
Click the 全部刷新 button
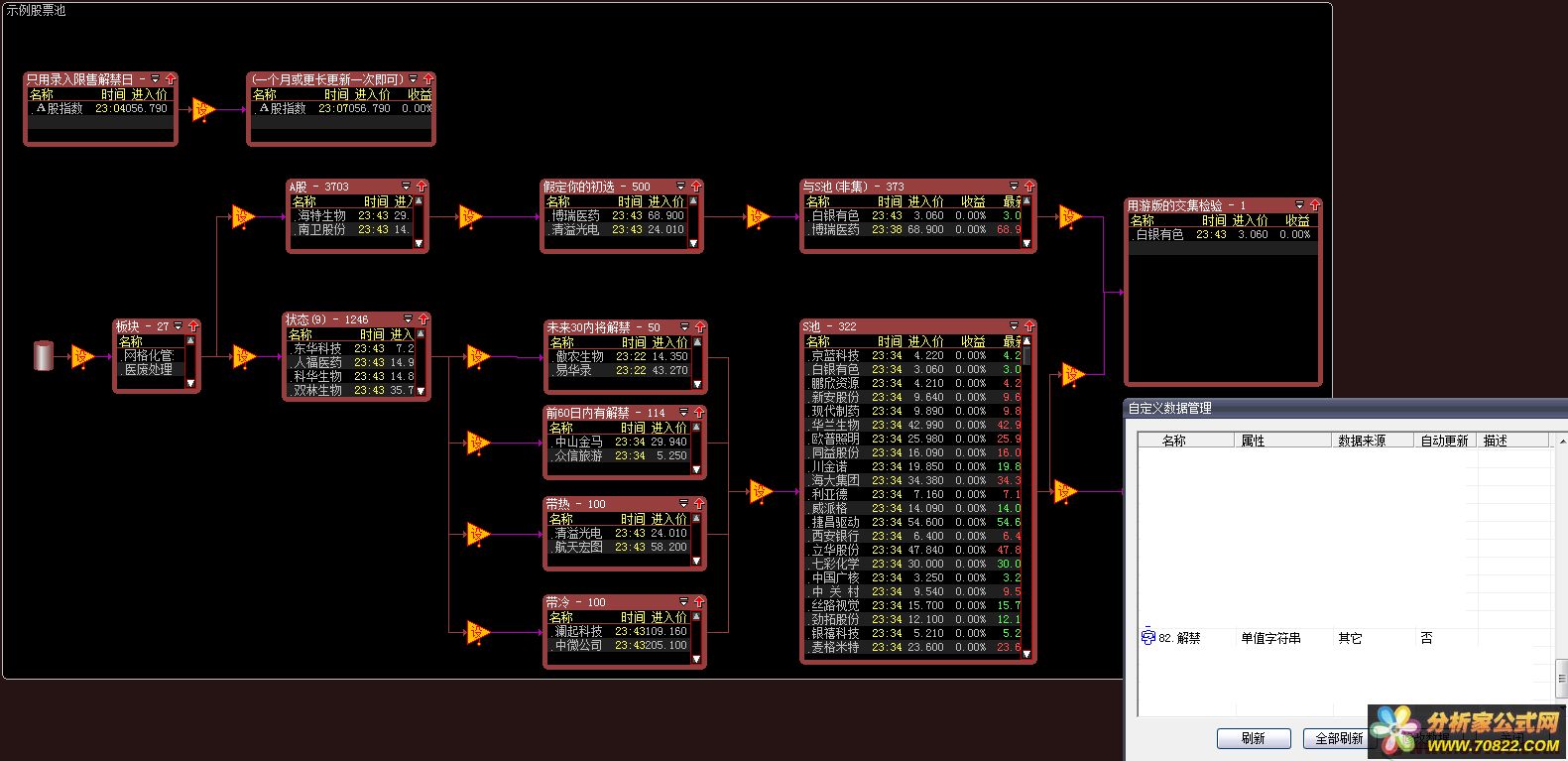point(1338,738)
